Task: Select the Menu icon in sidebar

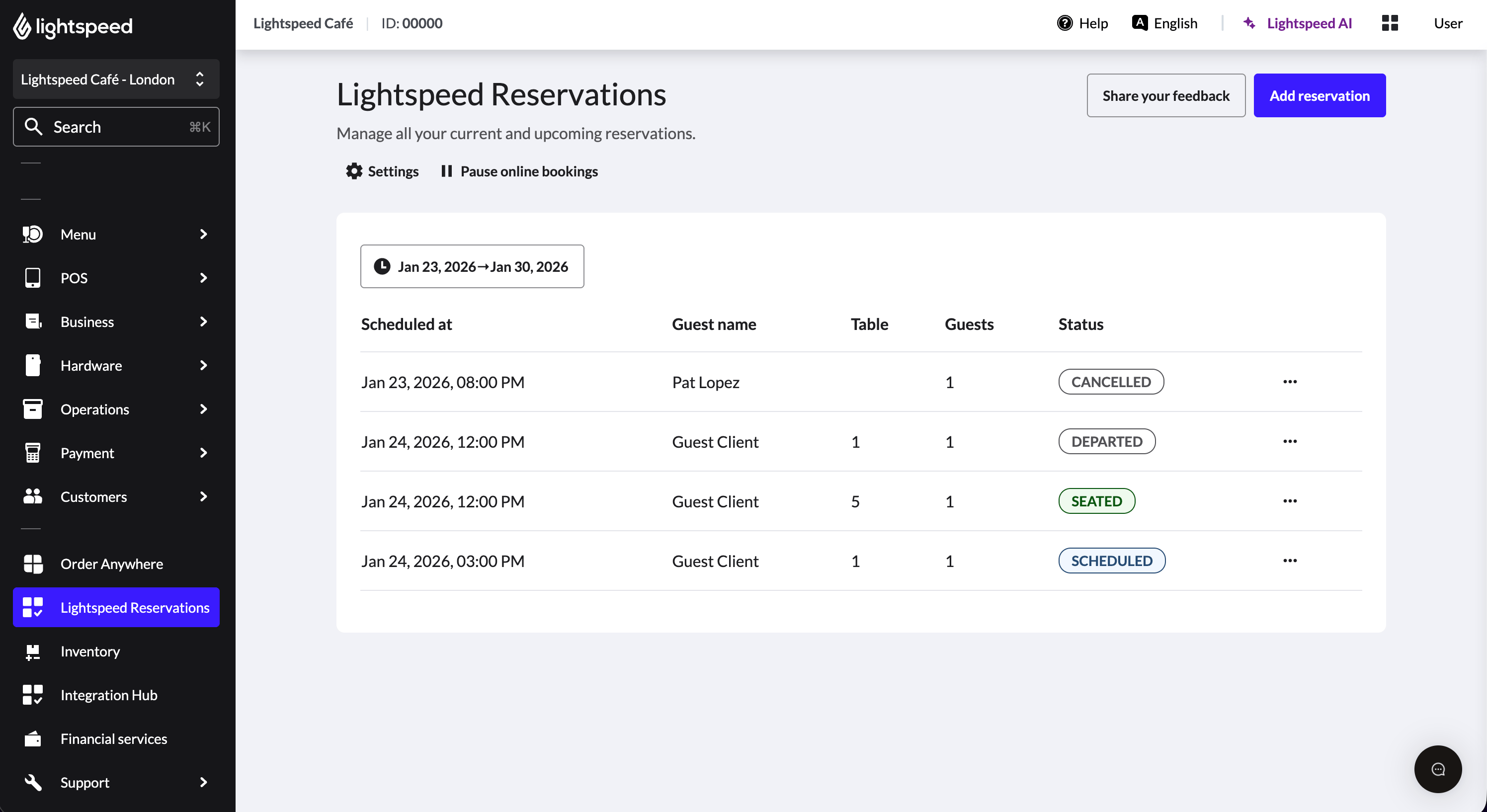Action: tap(33, 234)
